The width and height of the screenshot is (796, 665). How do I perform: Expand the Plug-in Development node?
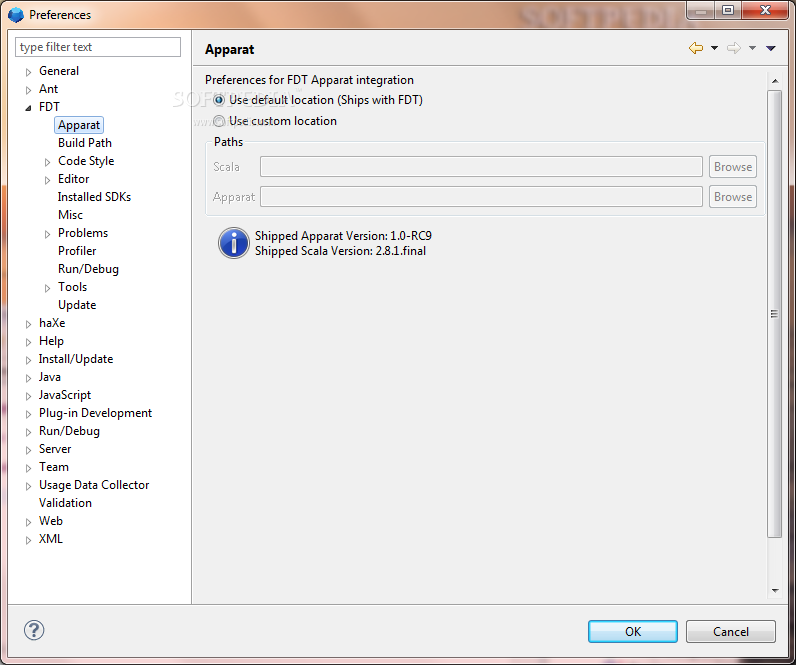[28, 414]
